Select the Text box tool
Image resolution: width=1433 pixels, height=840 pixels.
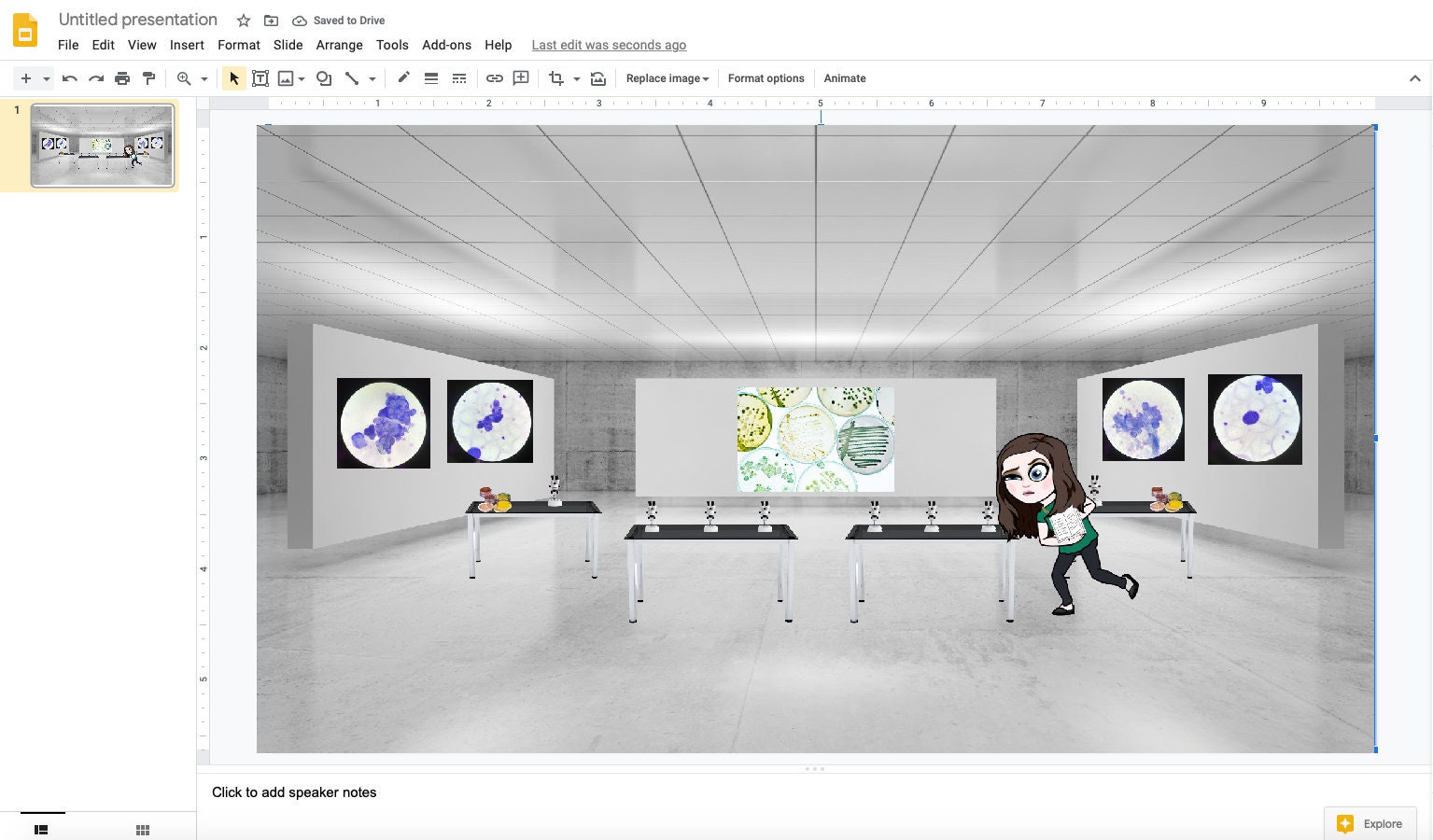[x=260, y=78]
